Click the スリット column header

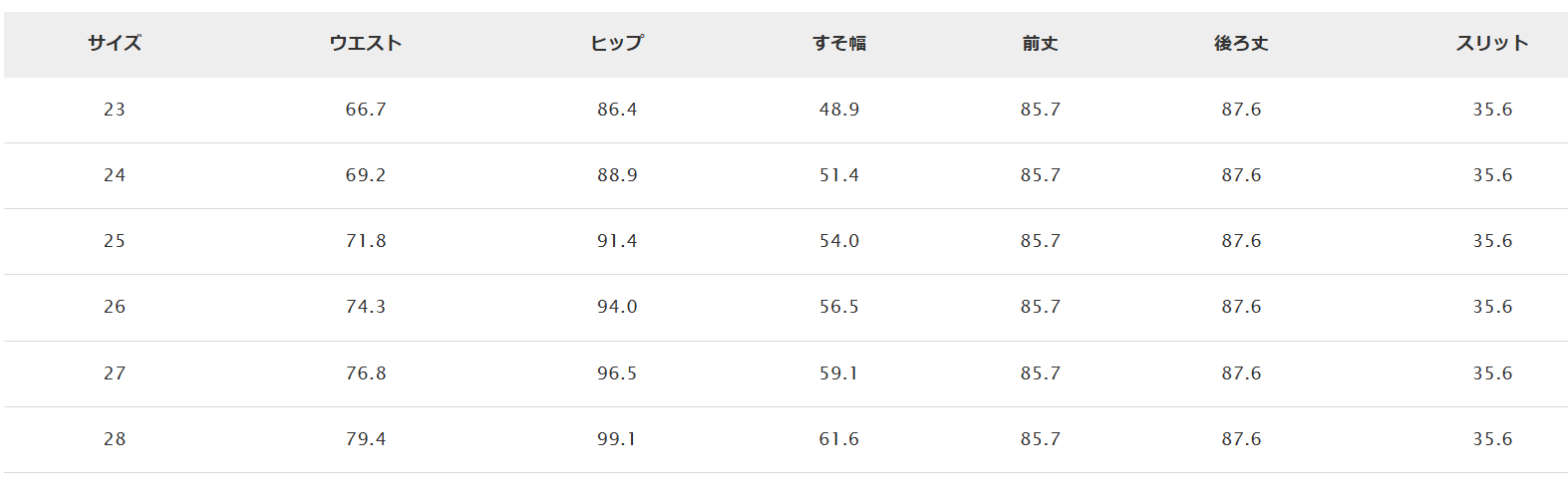(x=1492, y=43)
